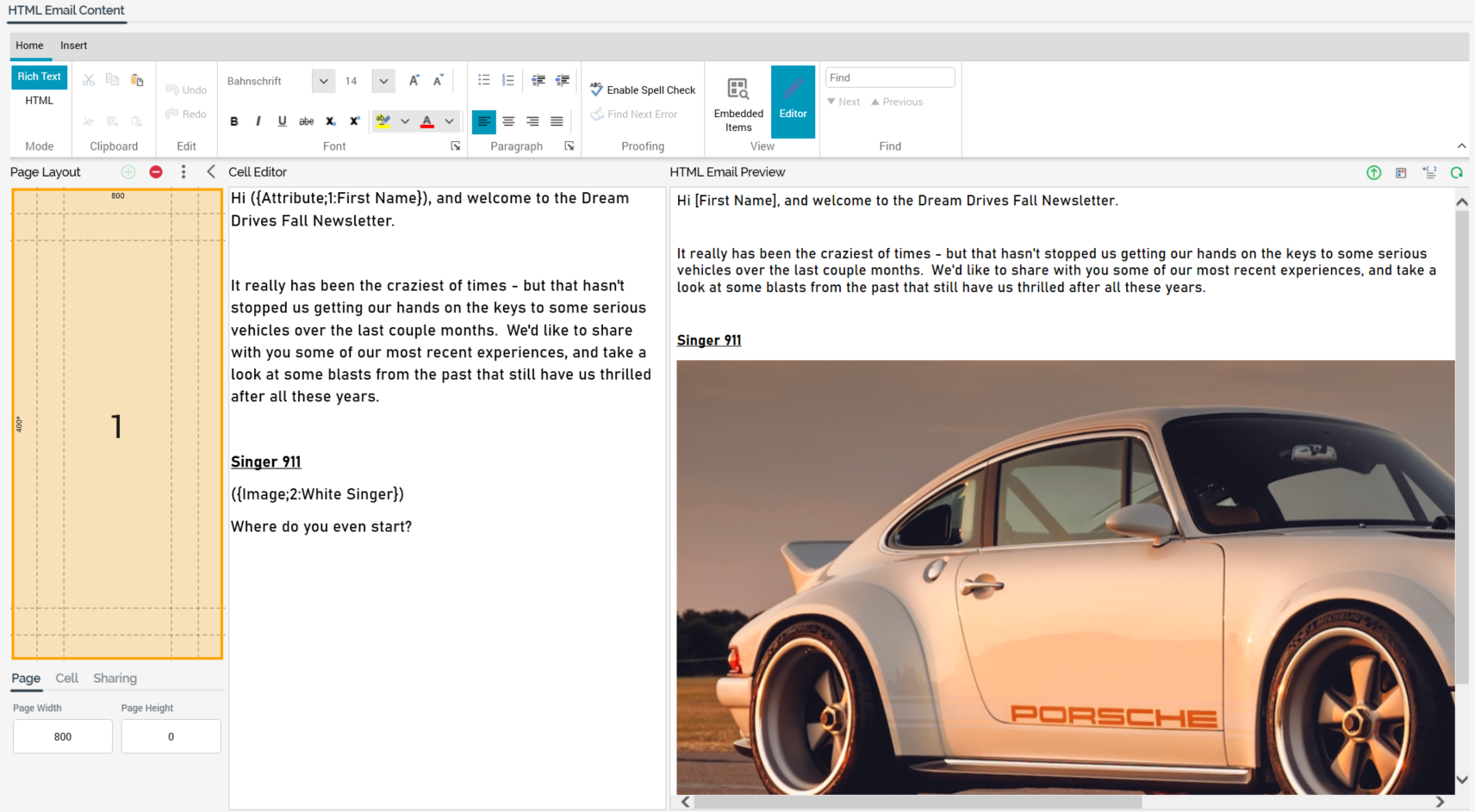Apply bulleted list formatting
Viewport: 1475px width, 812px height.
(x=484, y=80)
